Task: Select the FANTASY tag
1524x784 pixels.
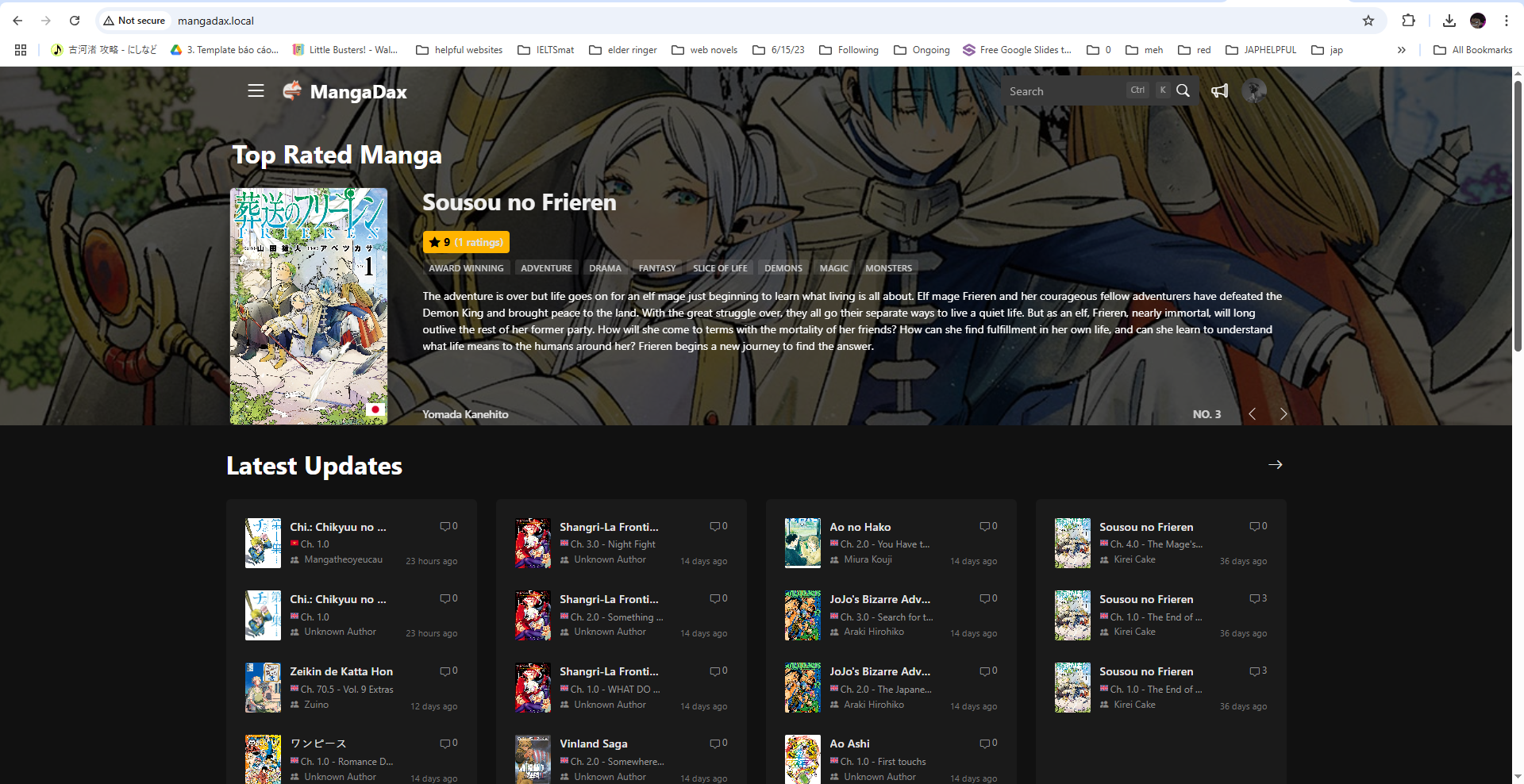Action: [657, 268]
